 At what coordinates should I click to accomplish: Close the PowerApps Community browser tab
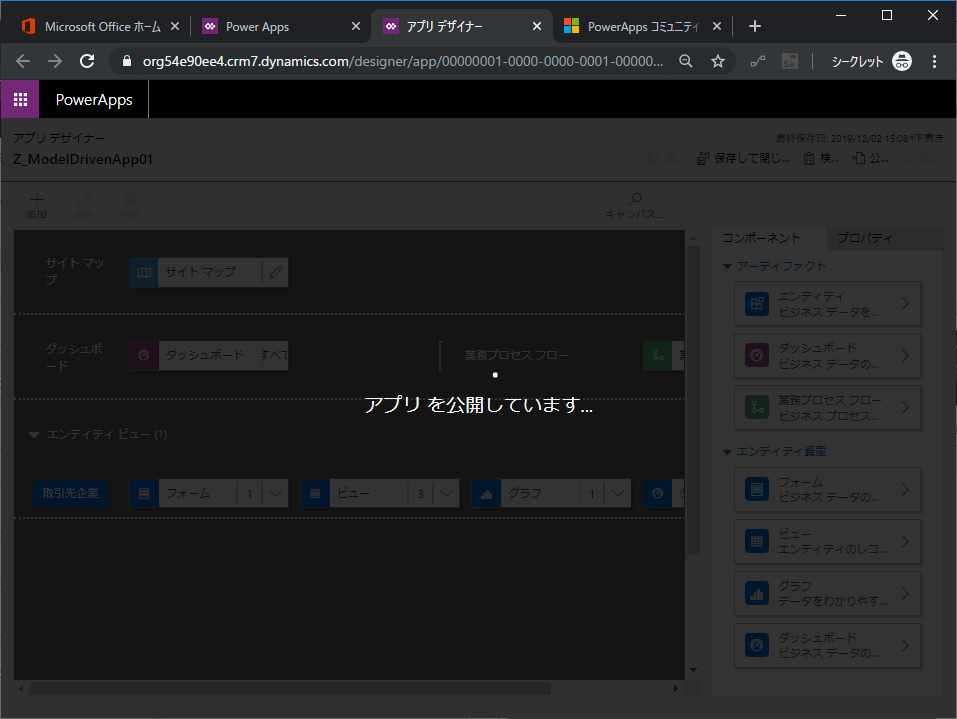click(x=717, y=26)
